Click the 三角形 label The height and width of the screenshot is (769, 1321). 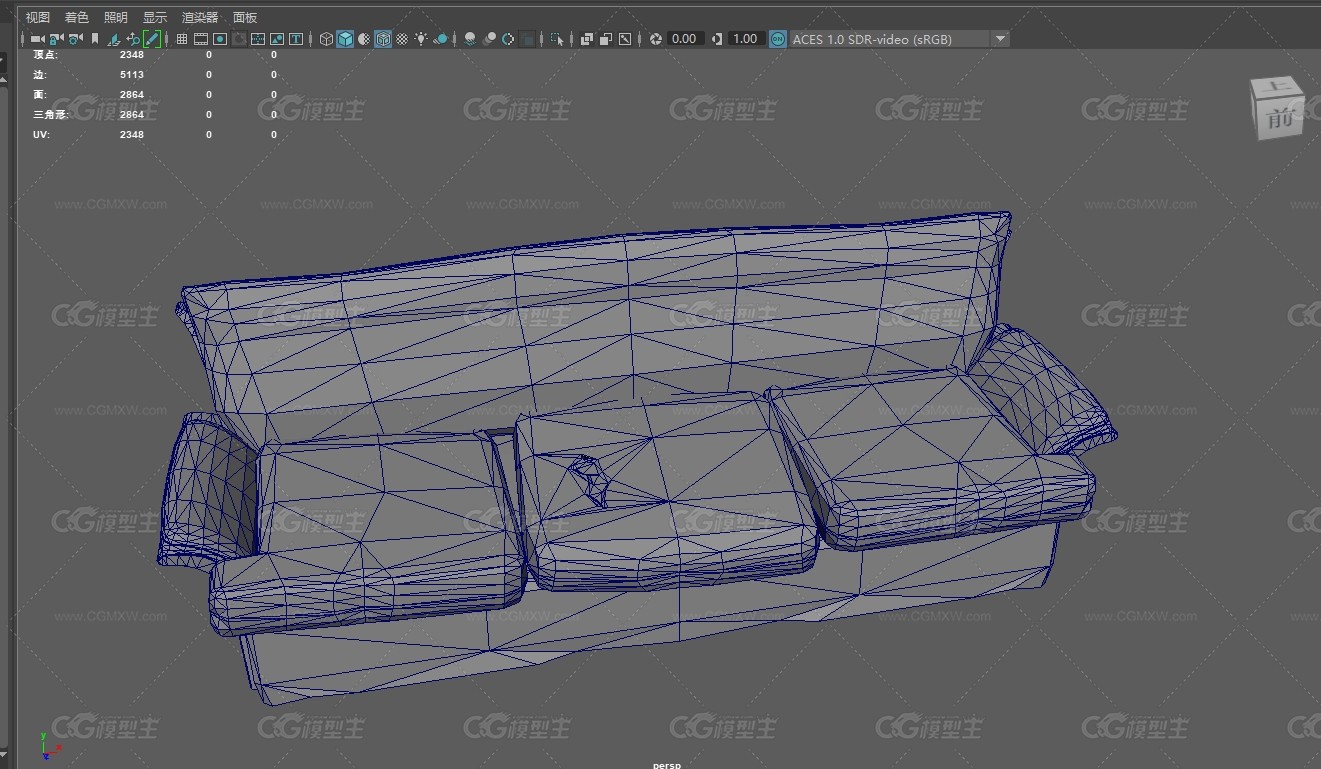click(x=49, y=115)
